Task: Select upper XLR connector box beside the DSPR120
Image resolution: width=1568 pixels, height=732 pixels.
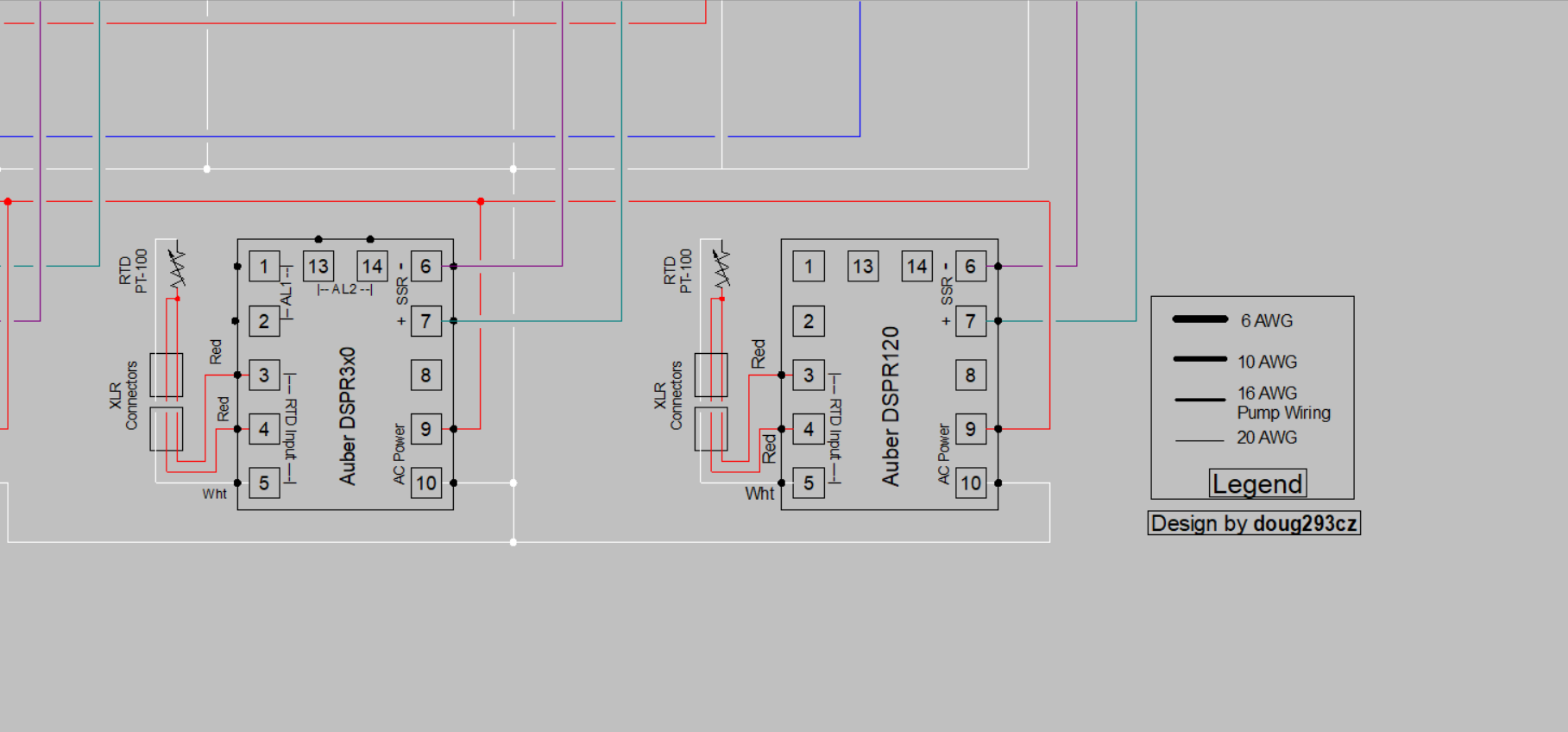Action: click(711, 375)
